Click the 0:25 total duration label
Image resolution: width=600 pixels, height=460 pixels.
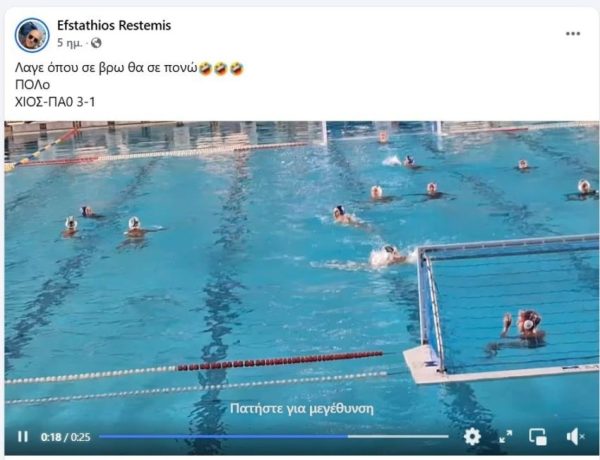tap(81, 437)
